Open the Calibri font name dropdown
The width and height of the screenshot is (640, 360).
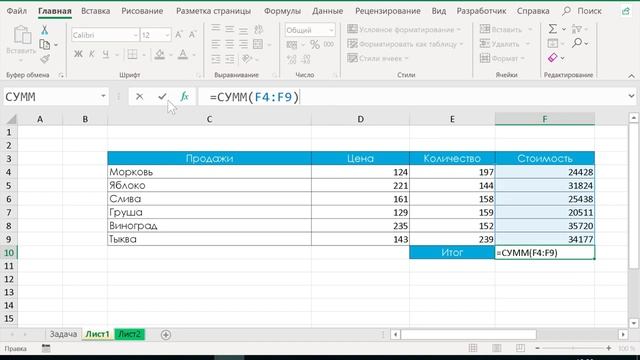point(135,36)
